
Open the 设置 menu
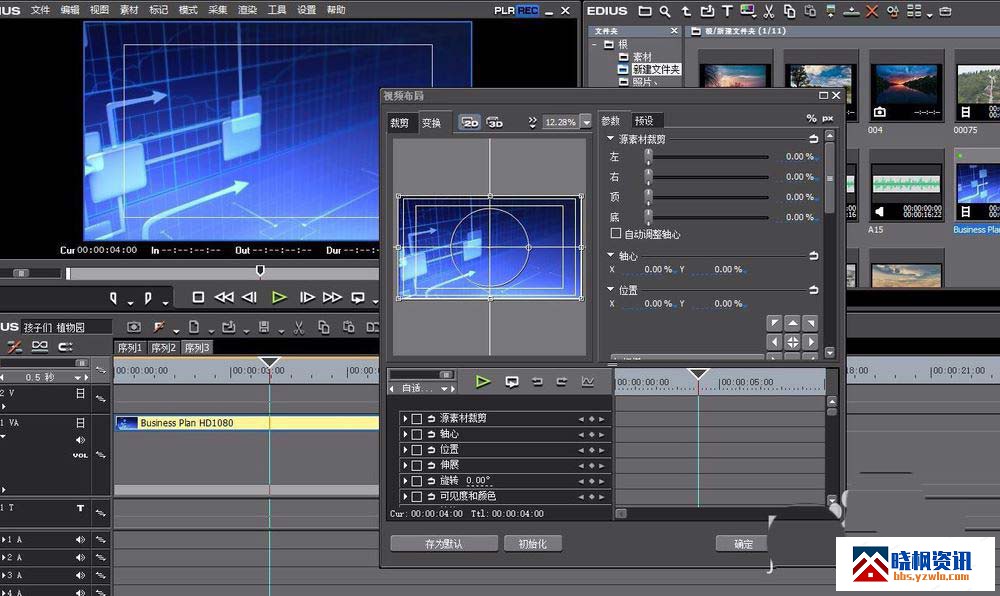point(306,10)
